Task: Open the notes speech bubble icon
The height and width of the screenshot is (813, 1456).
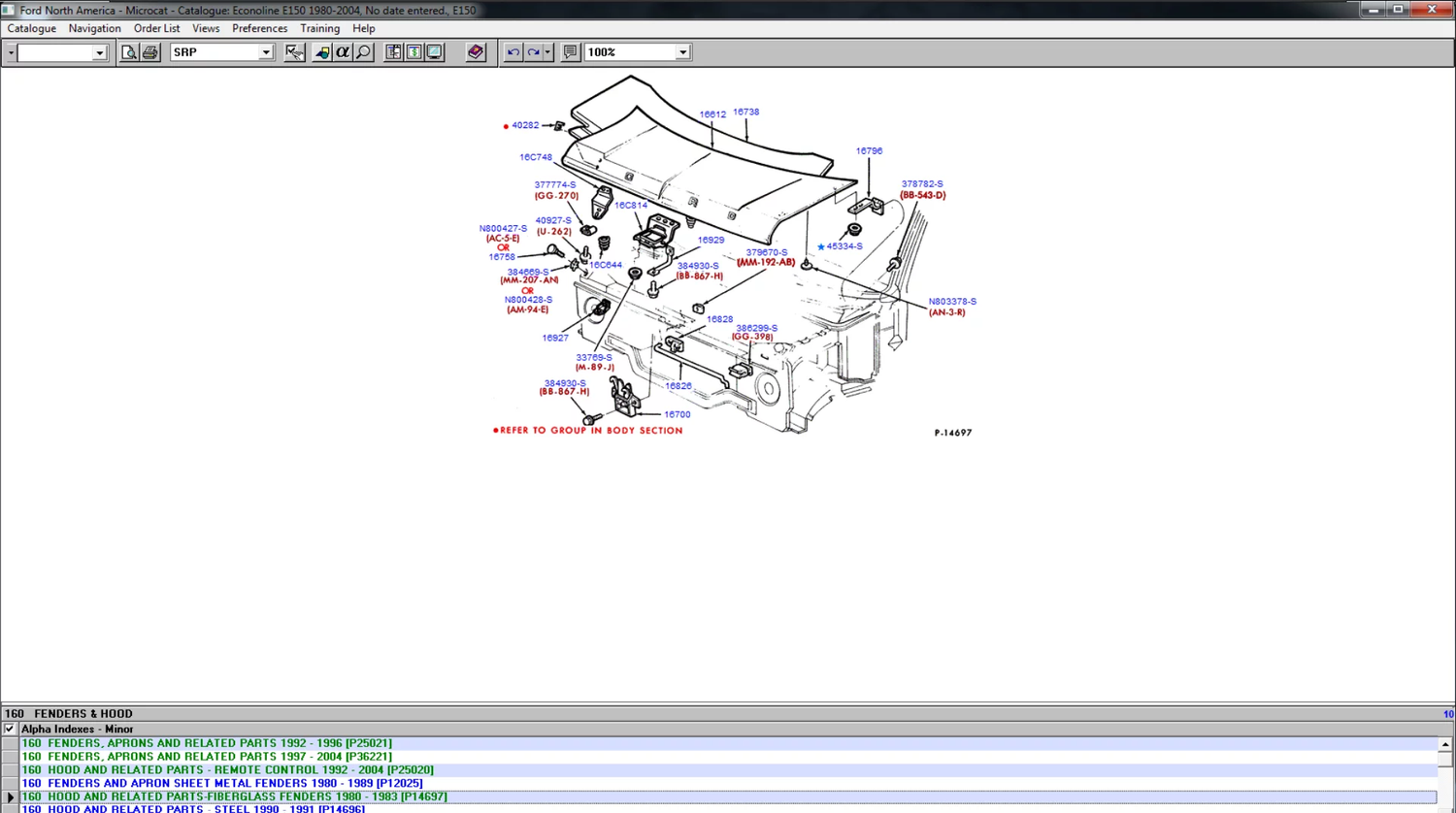Action: click(x=570, y=52)
